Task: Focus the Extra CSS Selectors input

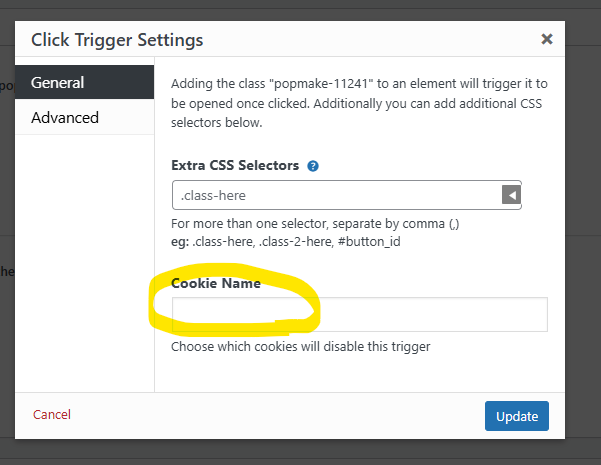Action: coord(337,195)
